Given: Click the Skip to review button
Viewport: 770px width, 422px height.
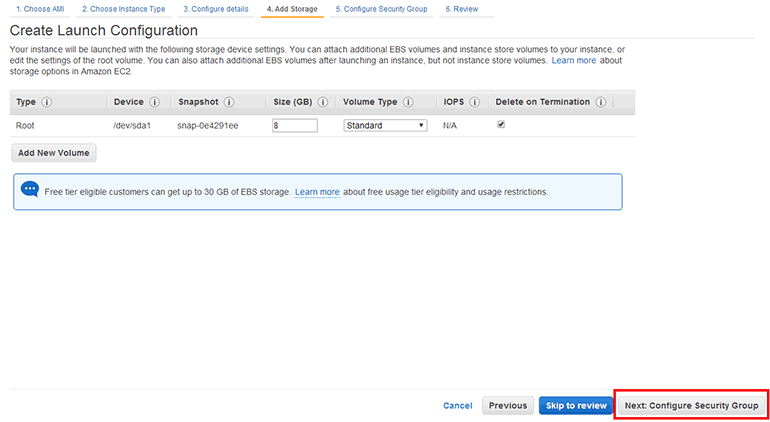Looking at the screenshot, I should (576, 405).
